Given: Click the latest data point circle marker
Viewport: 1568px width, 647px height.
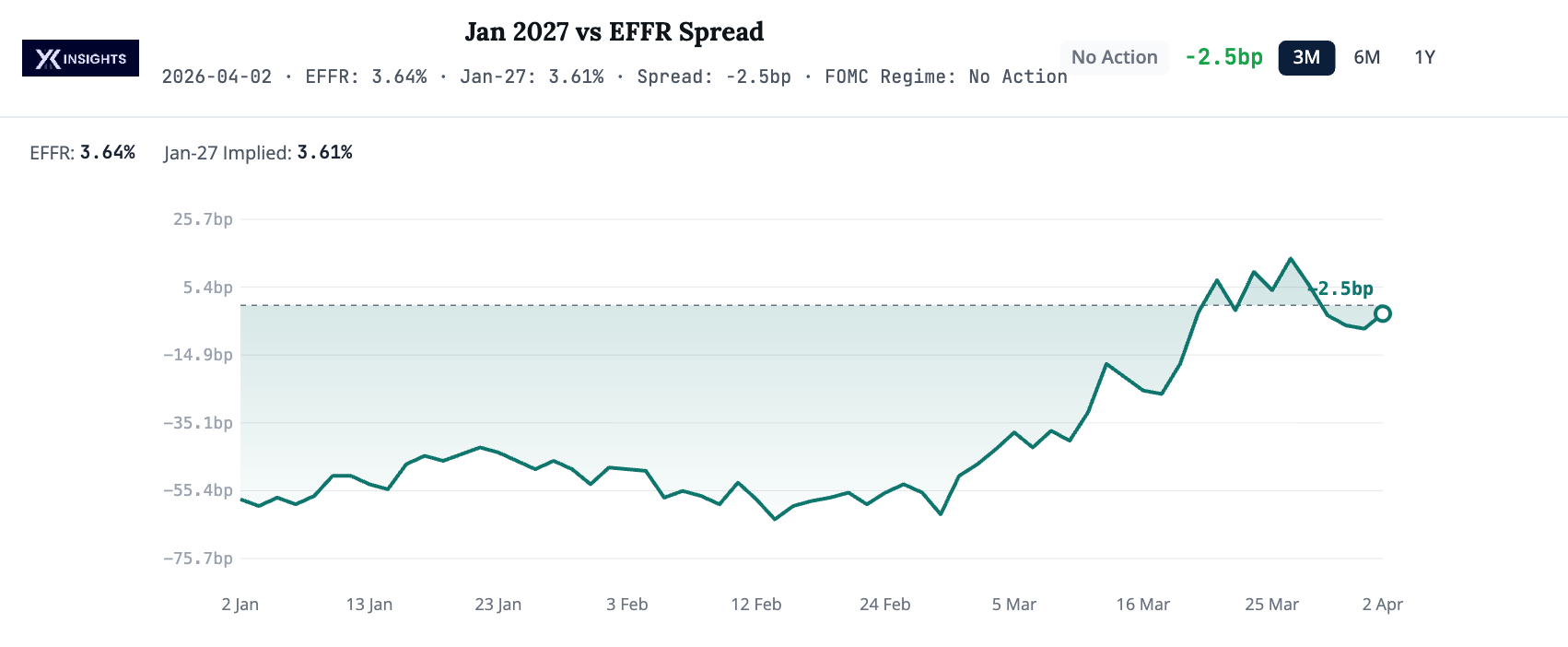Looking at the screenshot, I should point(1382,313).
